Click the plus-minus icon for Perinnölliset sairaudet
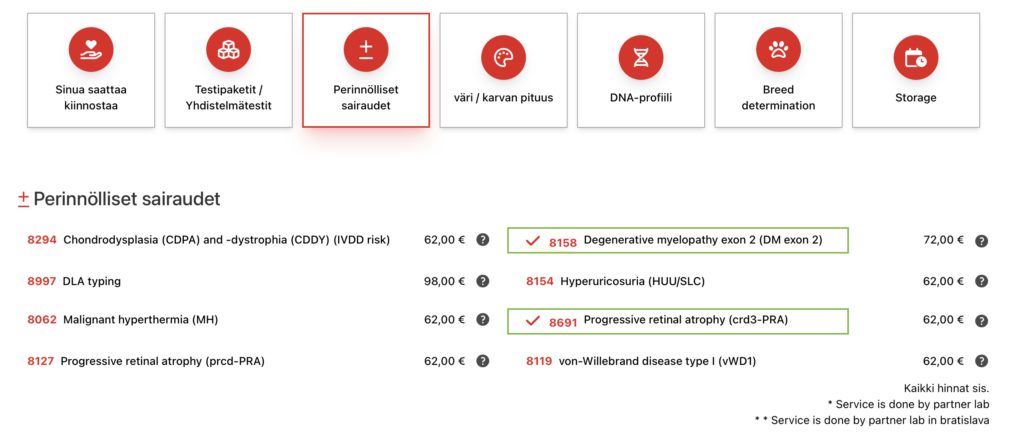The height and width of the screenshot is (432, 1024). click(x=365, y=46)
